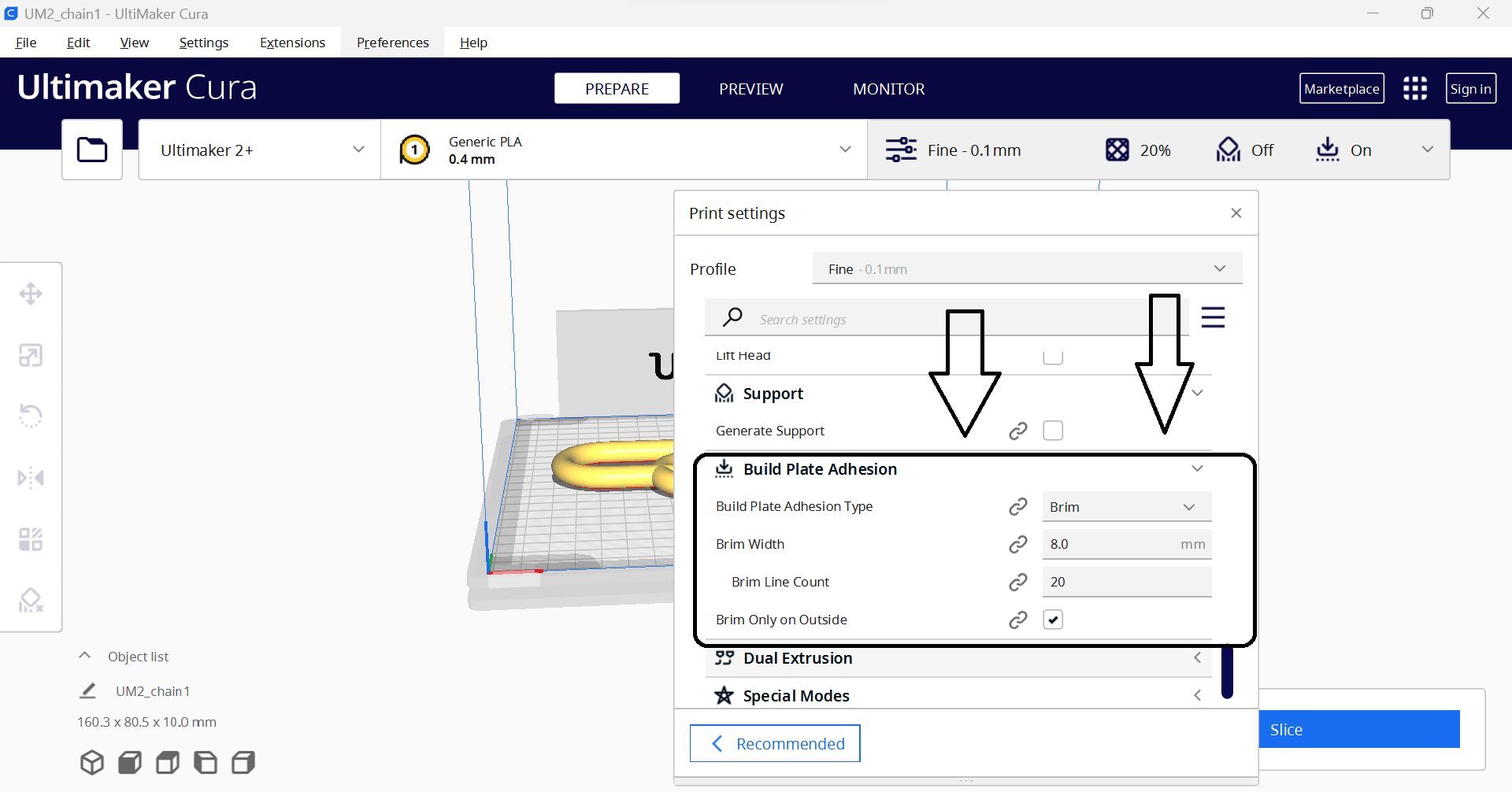Select the PREPARE stage
Viewport: 1512px width, 792px height.
[x=617, y=88]
